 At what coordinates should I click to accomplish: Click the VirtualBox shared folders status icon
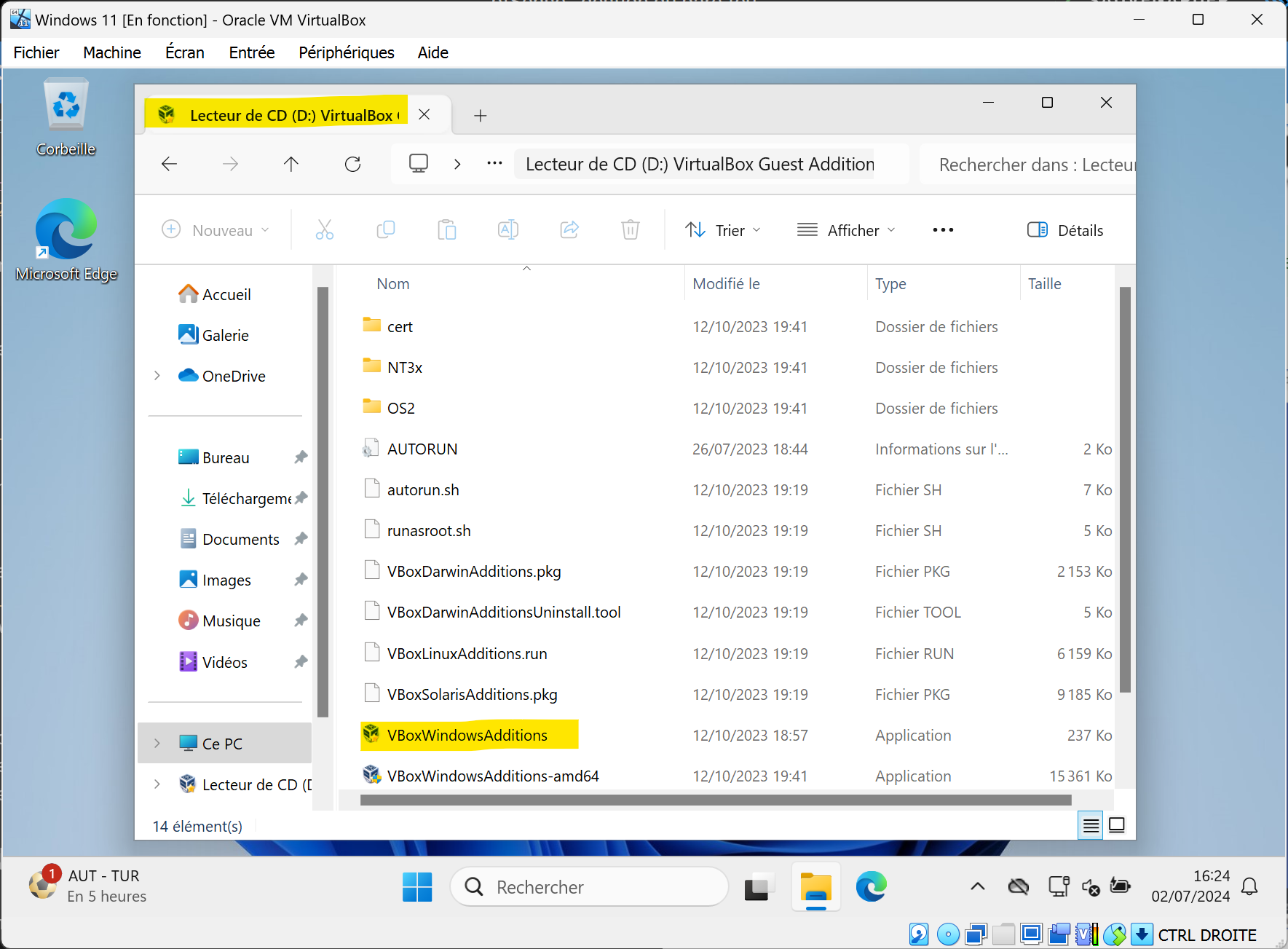(x=1004, y=934)
